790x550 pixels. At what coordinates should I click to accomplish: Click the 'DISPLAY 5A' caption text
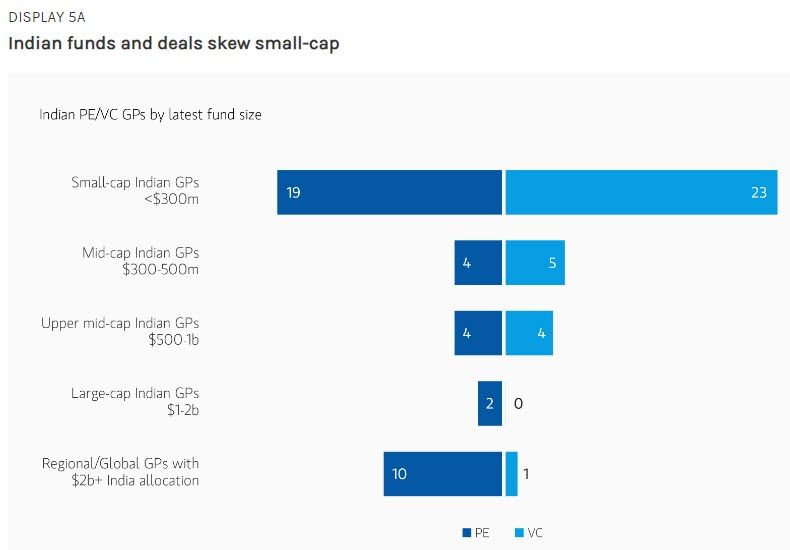pyautogui.click(x=41, y=18)
